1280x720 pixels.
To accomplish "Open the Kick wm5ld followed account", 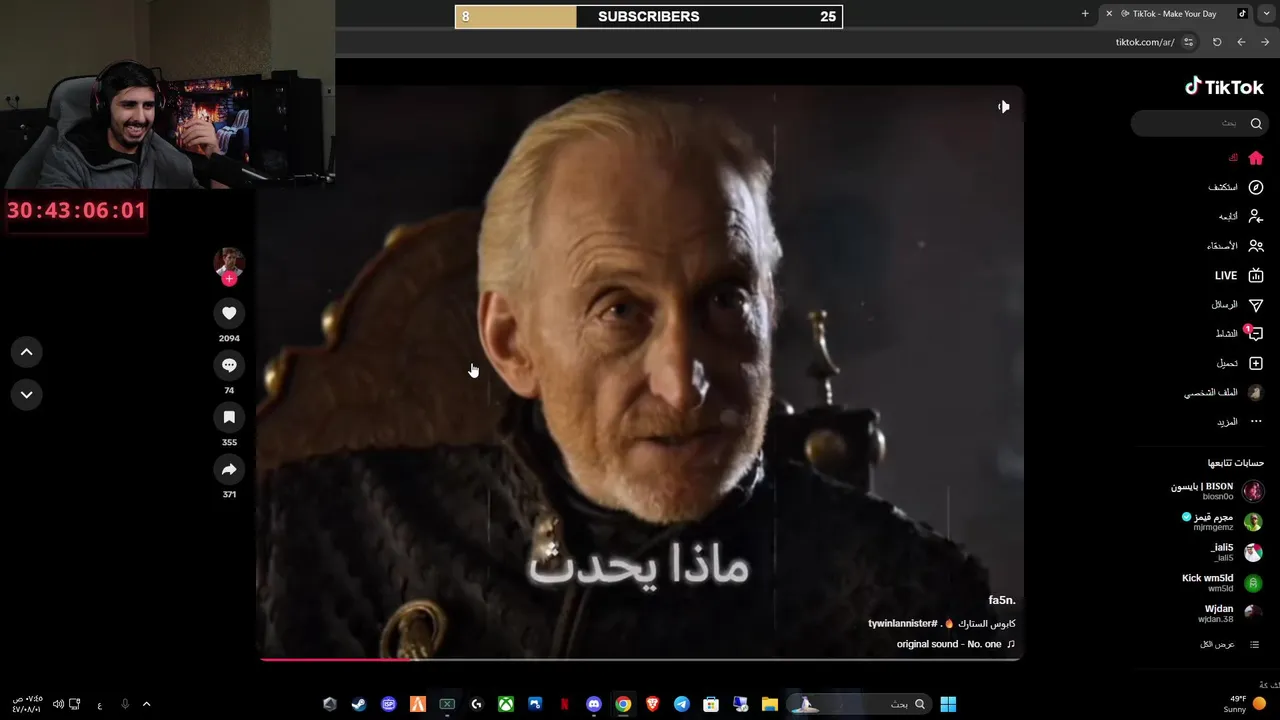I will (1222, 583).
